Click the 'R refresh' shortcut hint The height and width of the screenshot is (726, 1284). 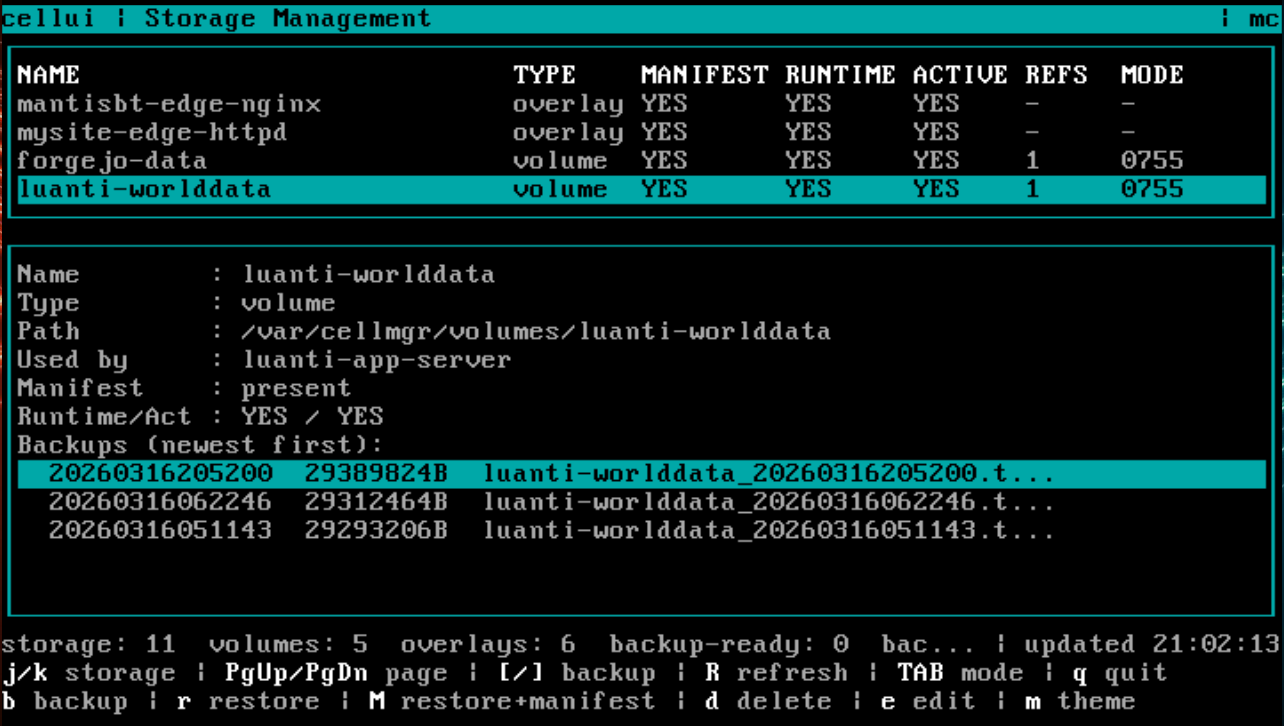(776, 673)
